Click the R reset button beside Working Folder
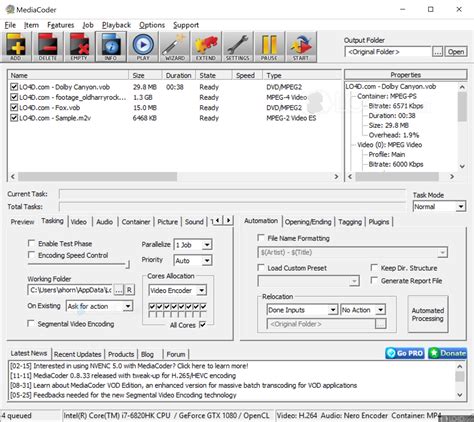 click(x=130, y=290)
